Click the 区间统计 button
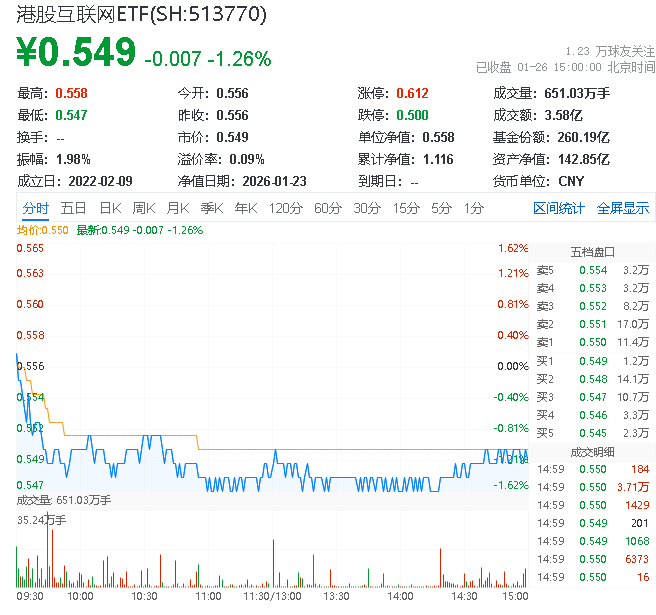Viewport: 656px width, 615px height. coord(558,208)
